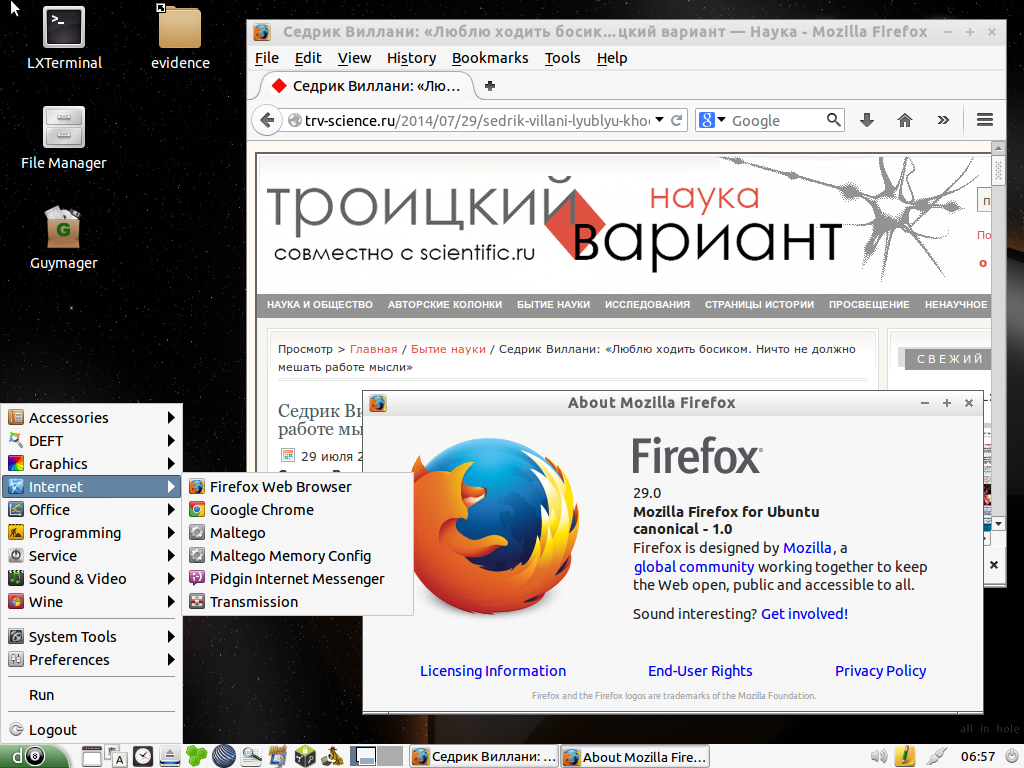The height and width of the screenshot is (768, 1024).
Task: Switch to About Mozilla Firefox taskbar window
Action: [635, 757]
